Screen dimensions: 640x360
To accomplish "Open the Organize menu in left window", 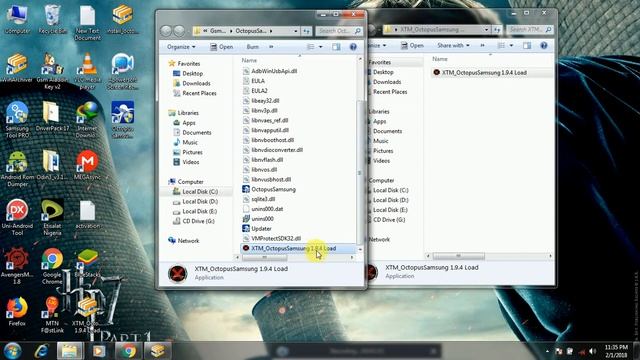I will pyautogui.click(x=181, y=47).
